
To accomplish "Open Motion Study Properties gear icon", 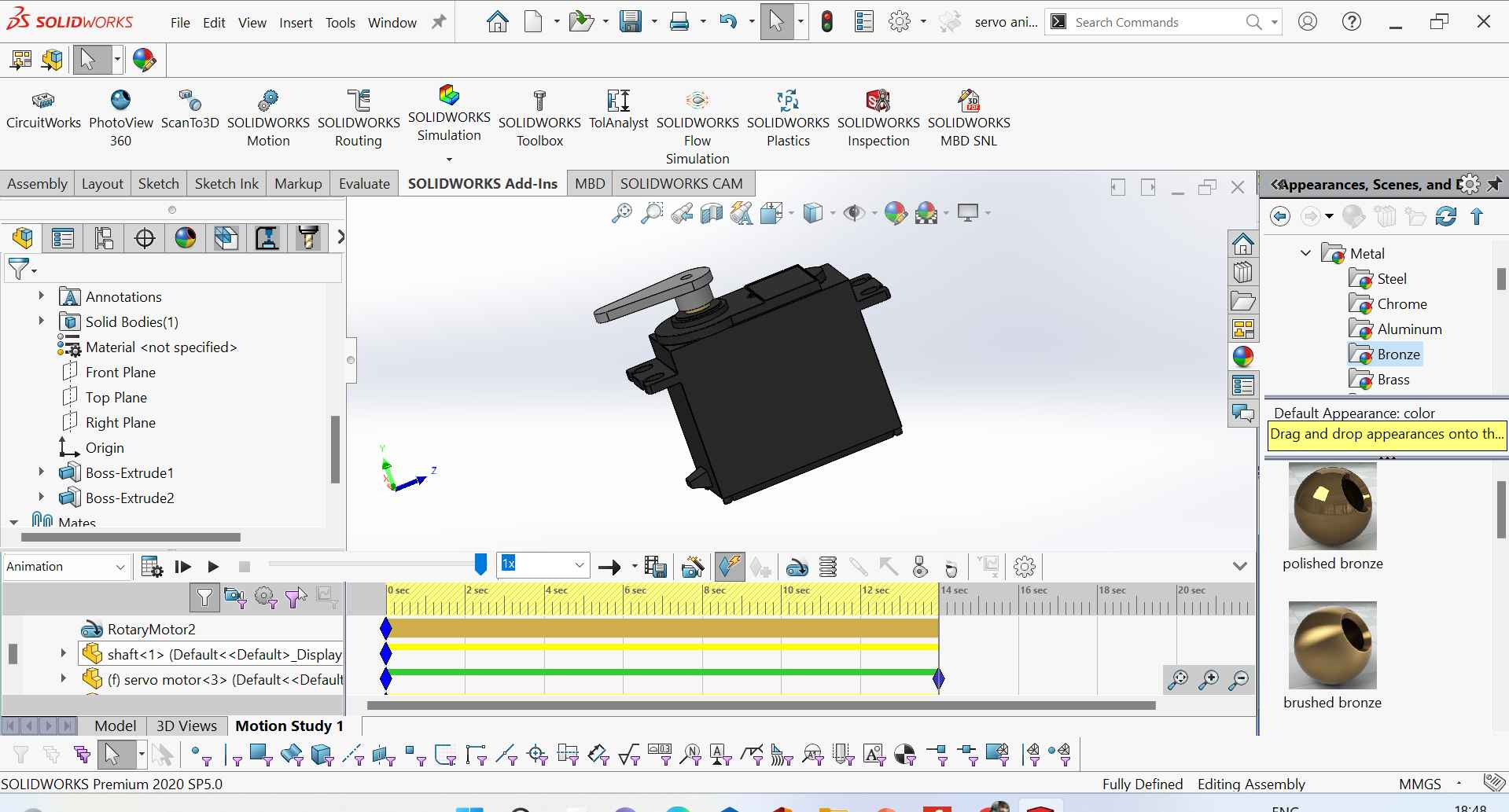I will (x=1024, y=567).
